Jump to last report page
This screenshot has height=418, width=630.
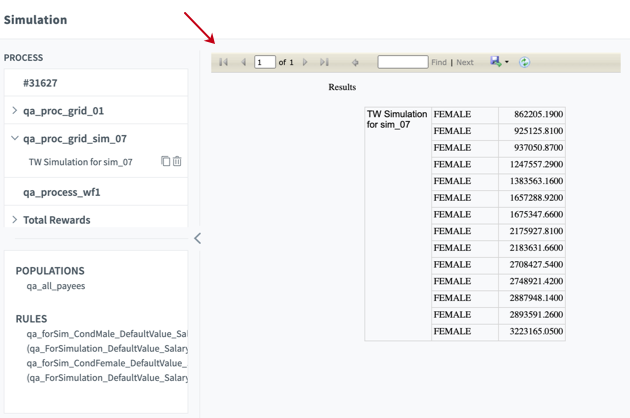point(324,62)
